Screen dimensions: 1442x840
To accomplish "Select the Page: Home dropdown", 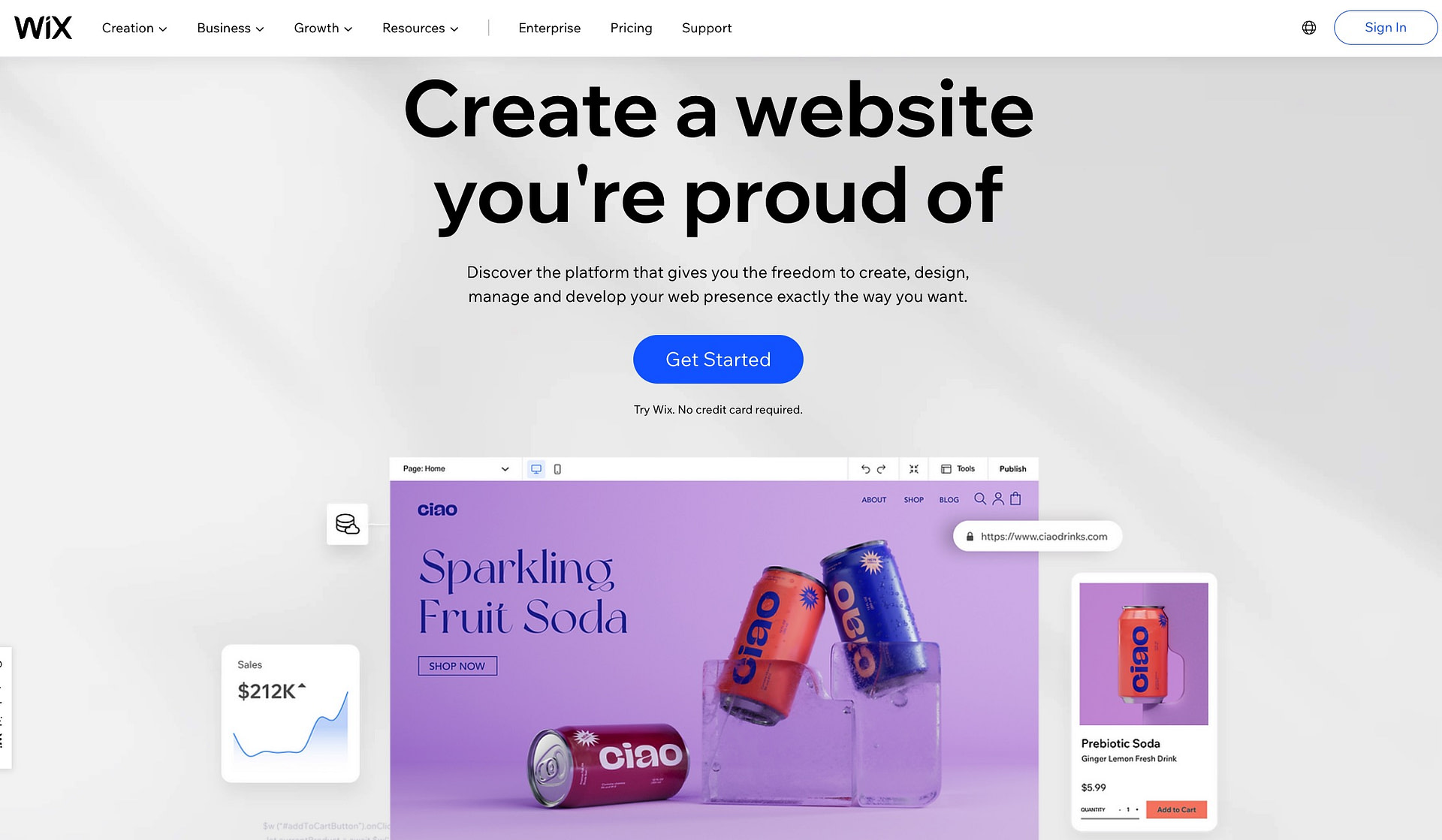I will click(x=454, y=468).
